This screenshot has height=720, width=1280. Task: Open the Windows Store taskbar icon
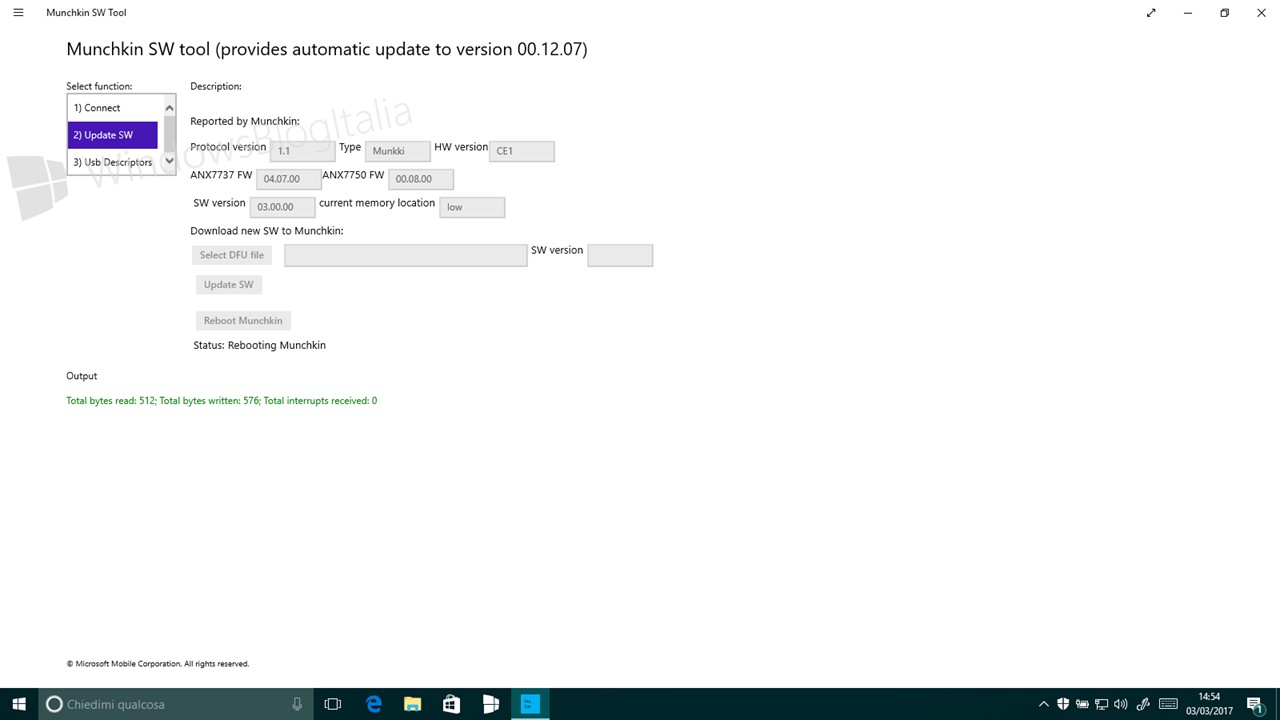point(451,704)
